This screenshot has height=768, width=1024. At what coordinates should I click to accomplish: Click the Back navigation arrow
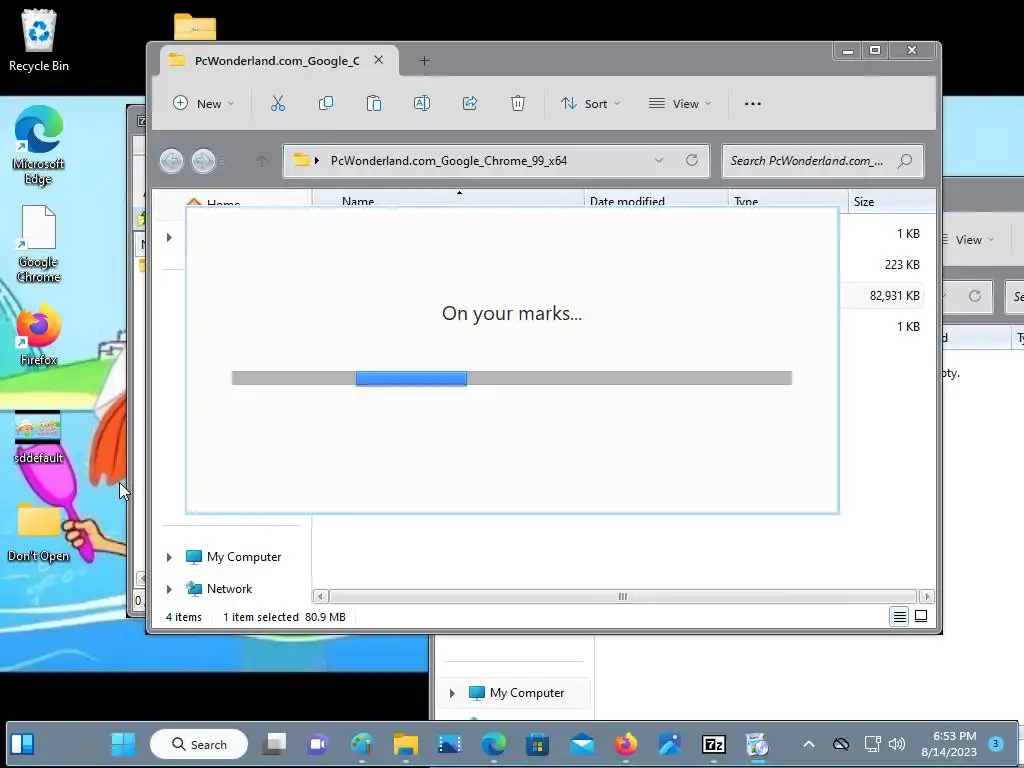pyautogui.click(x=172, y=161)
